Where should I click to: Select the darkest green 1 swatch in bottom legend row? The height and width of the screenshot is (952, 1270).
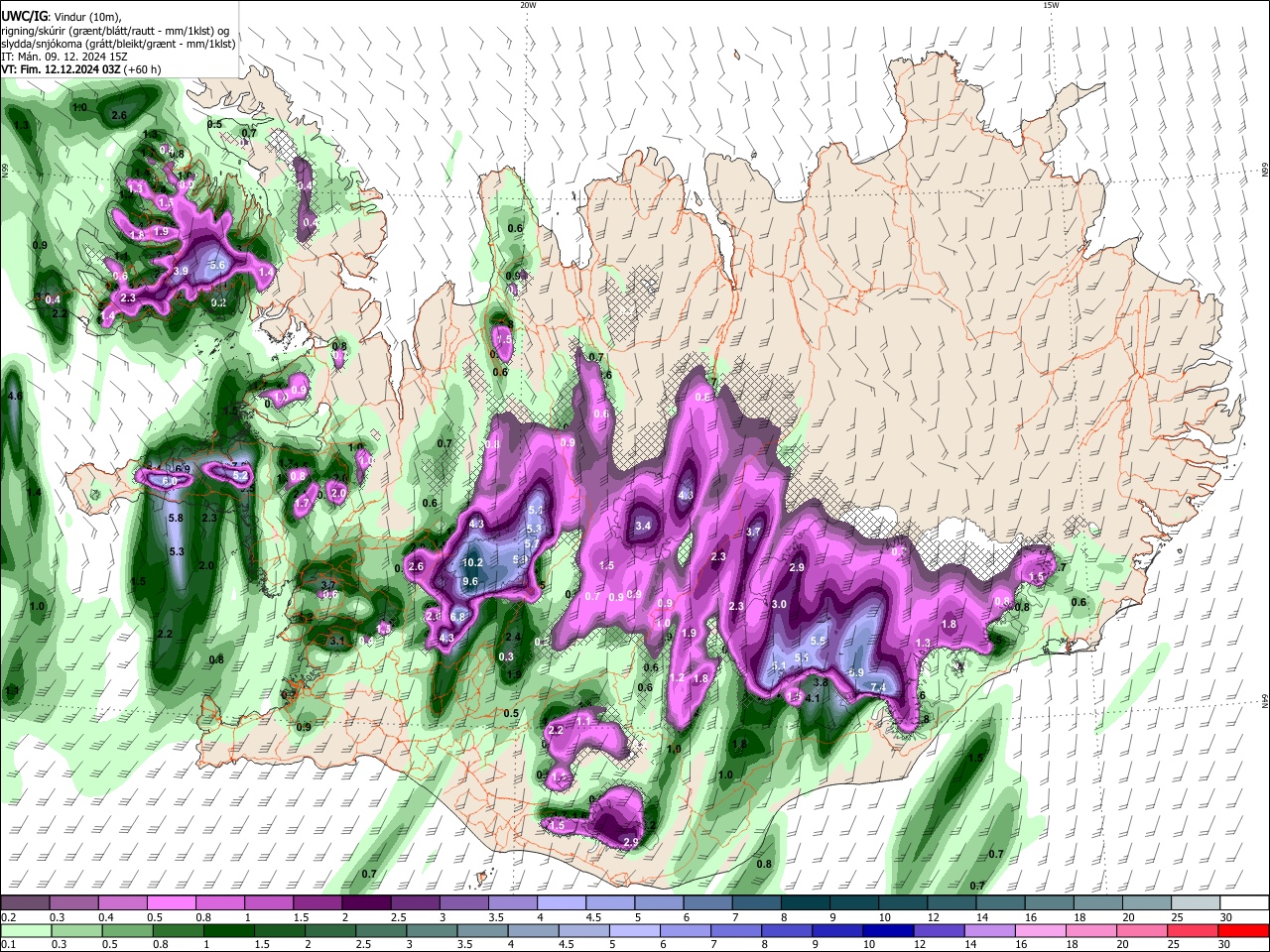[228, 931]
